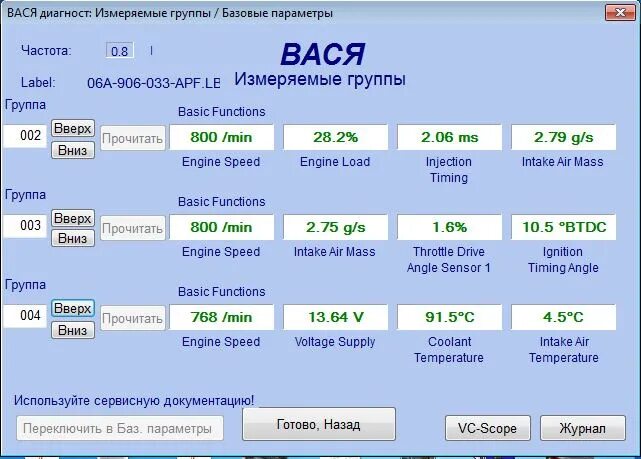
Task: Click the 2.75 g/s Intake Air Mass value
Action: point(336,227)
